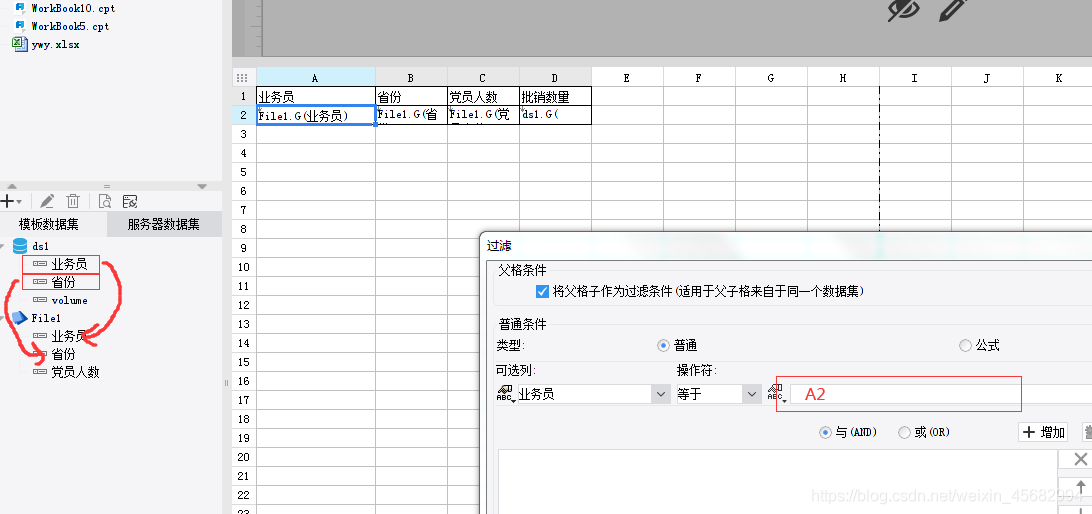Select the 公式 type radio button

pos(965,345)
